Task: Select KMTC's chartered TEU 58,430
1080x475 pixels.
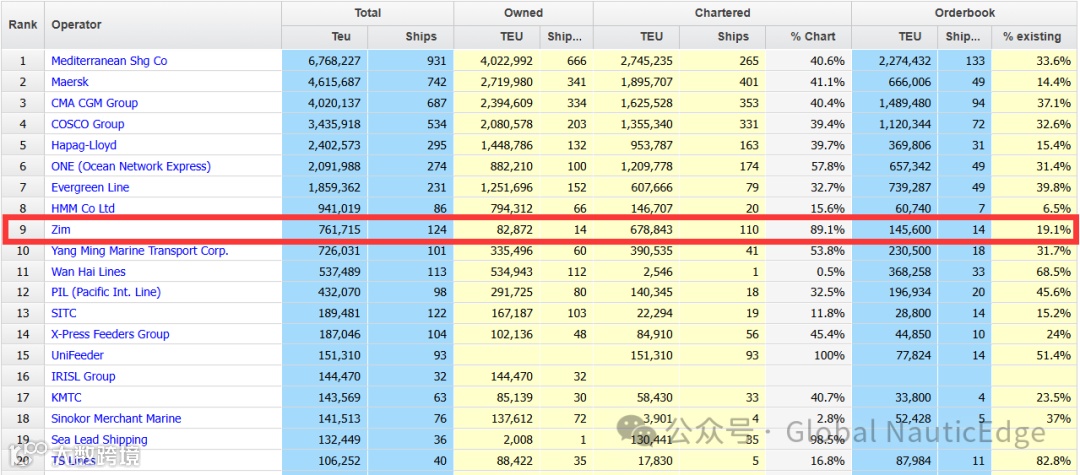Action: (x=636, y=397)
